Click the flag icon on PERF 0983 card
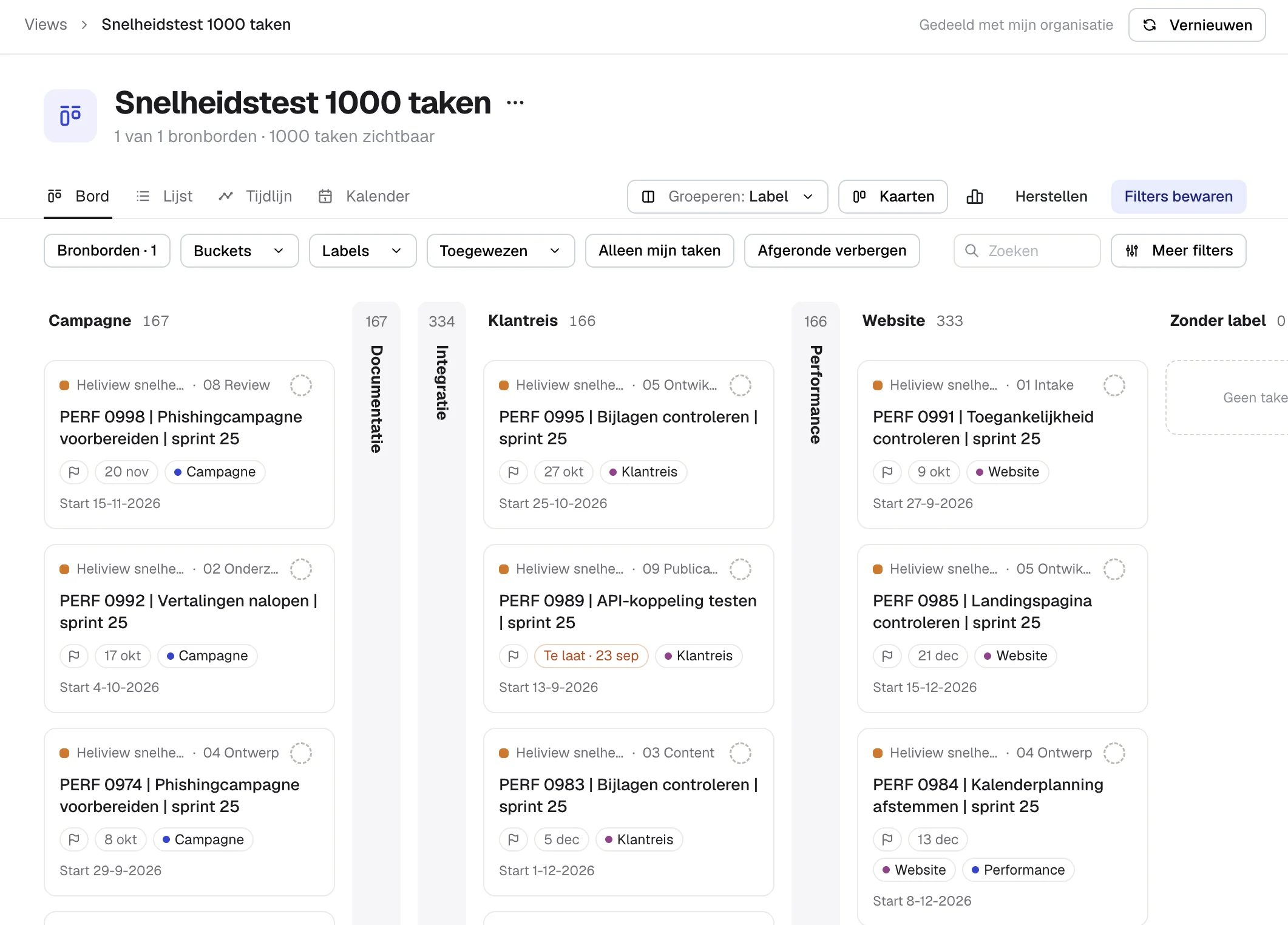This screenshot has height=925, width=1288. [514, 840]
